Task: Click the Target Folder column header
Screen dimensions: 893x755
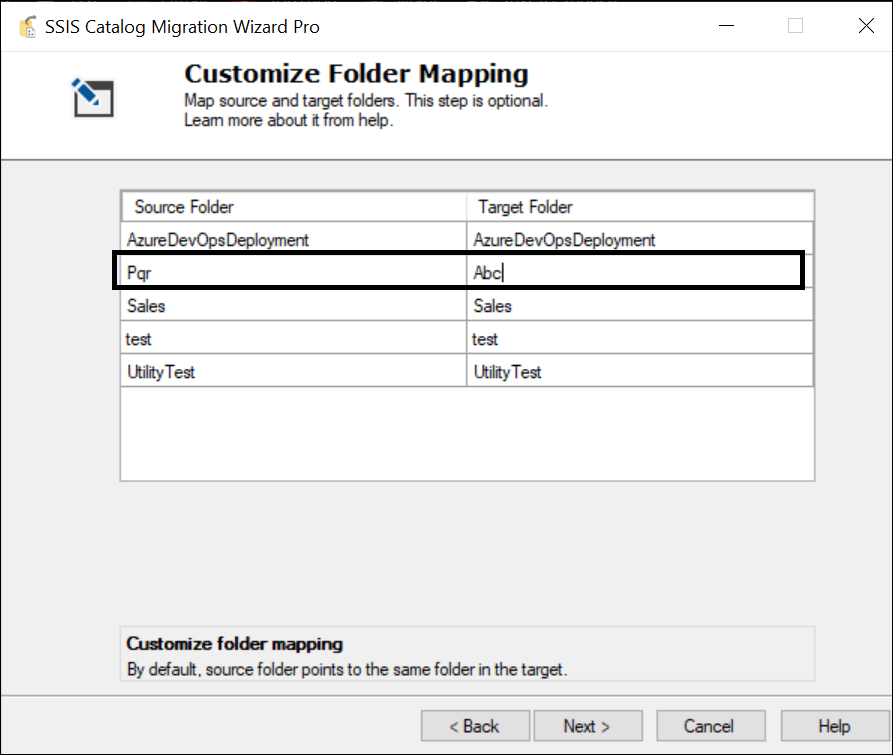Action: coord(640,207)
